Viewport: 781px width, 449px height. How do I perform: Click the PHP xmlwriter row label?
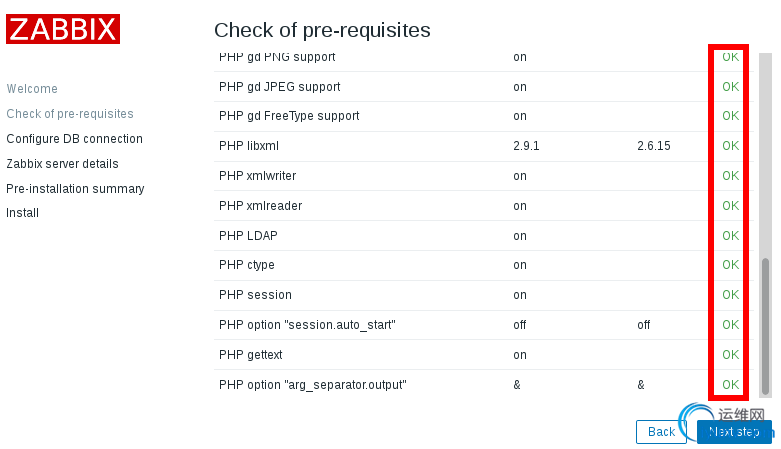coord(257,176)
